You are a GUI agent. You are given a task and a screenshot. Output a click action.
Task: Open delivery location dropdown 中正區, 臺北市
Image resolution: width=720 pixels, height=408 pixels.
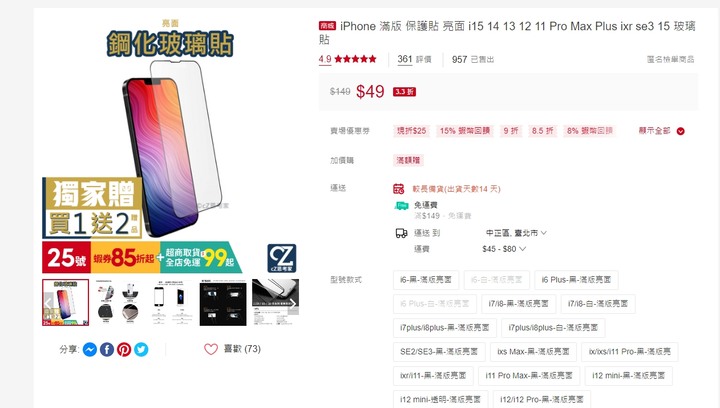click(517, 233)
